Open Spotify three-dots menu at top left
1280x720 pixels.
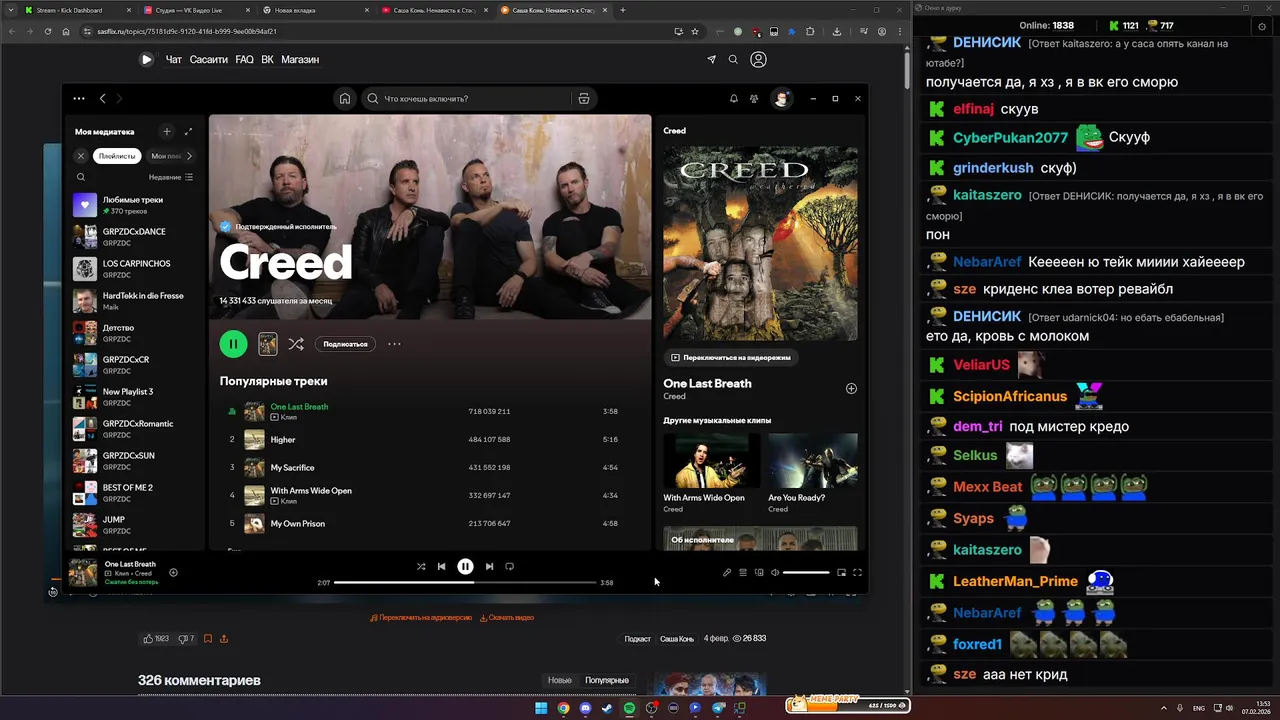[79, 98]
